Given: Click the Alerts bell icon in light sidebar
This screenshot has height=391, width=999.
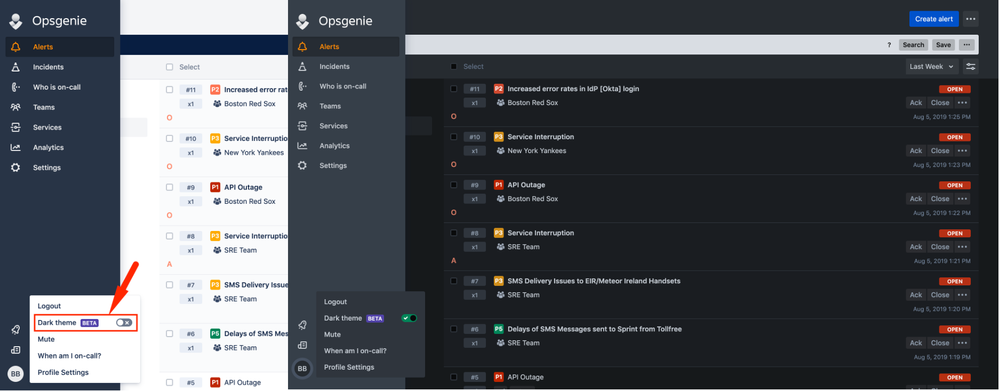Looking at the screenshot, I should pos(15,47).
